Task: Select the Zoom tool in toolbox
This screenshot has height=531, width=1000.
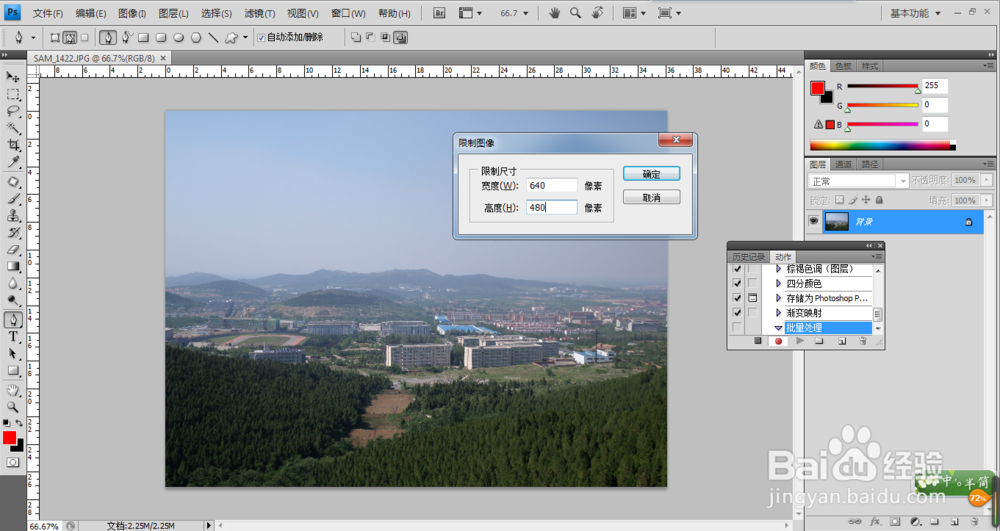Action: pyautogui.click(x=13, y=407)
